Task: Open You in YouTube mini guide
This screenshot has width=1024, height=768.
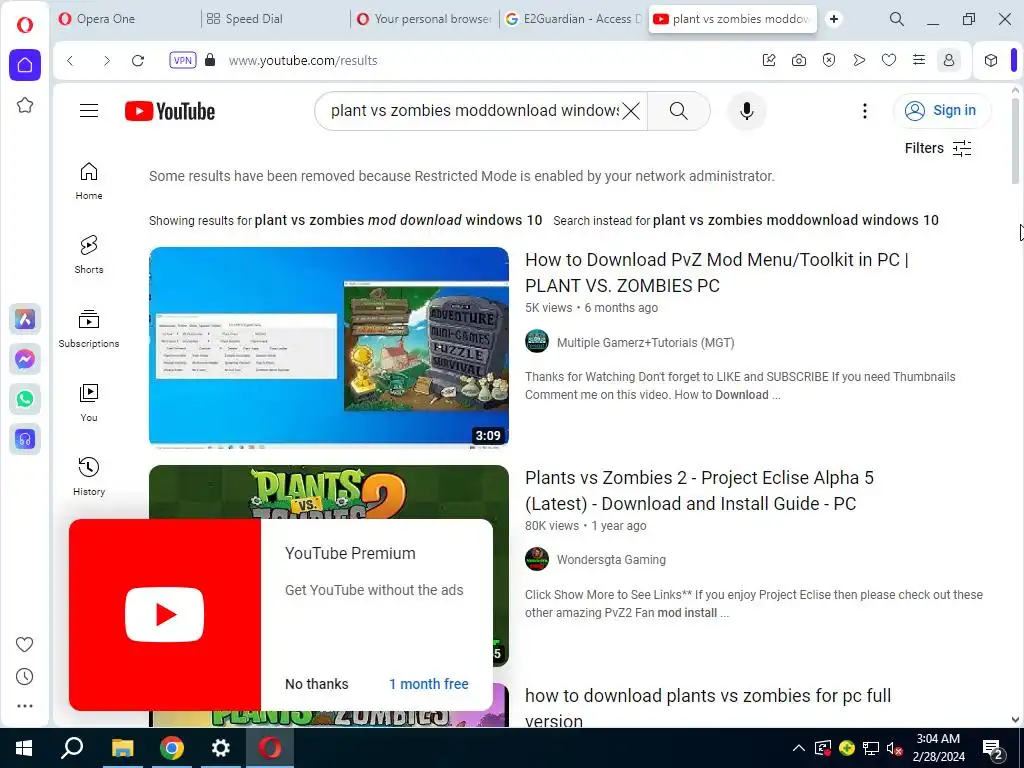Action: click(89, 402)
